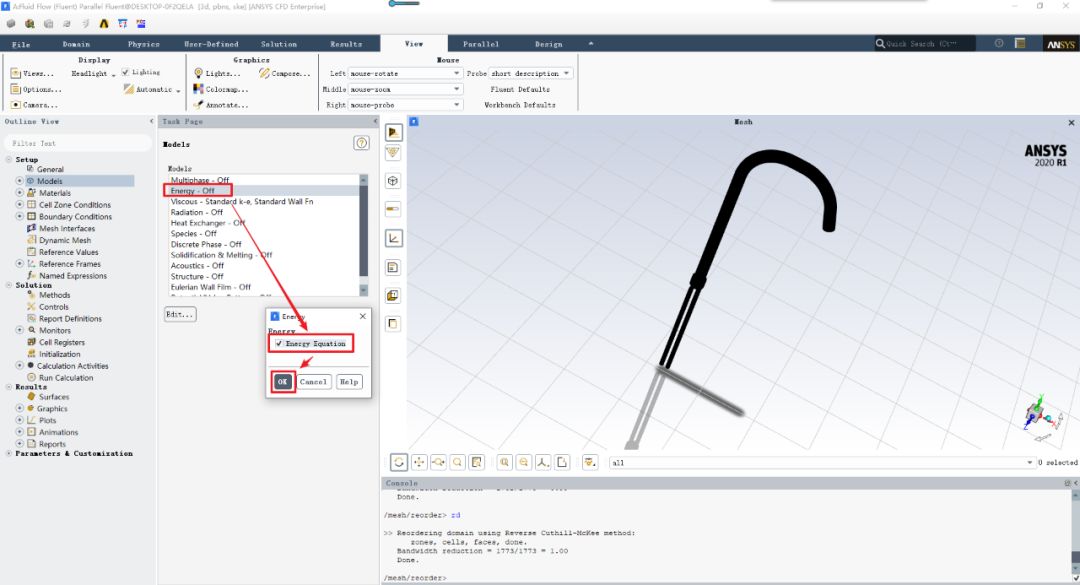Click the Edit... button under Models list

point(180,314)
